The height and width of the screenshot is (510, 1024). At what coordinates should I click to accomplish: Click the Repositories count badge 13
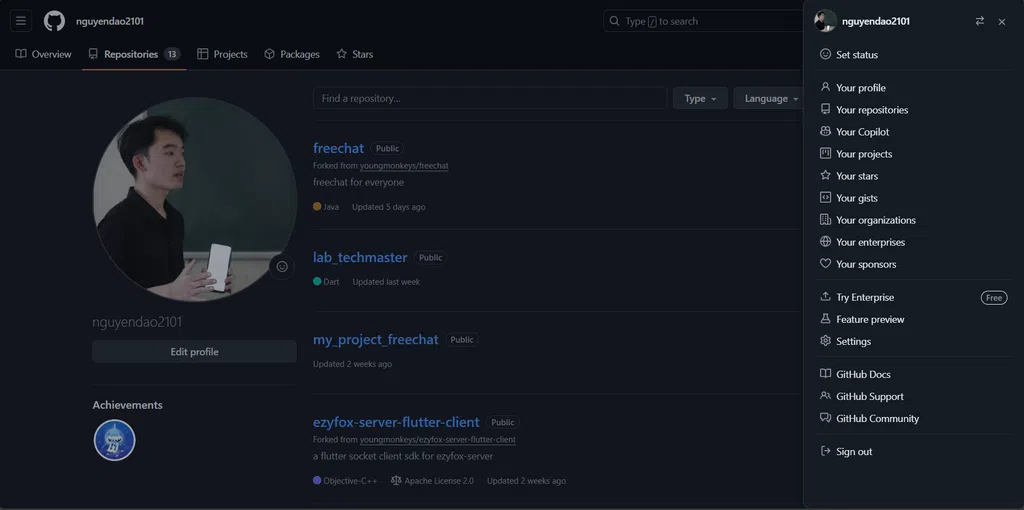point(172,54)
